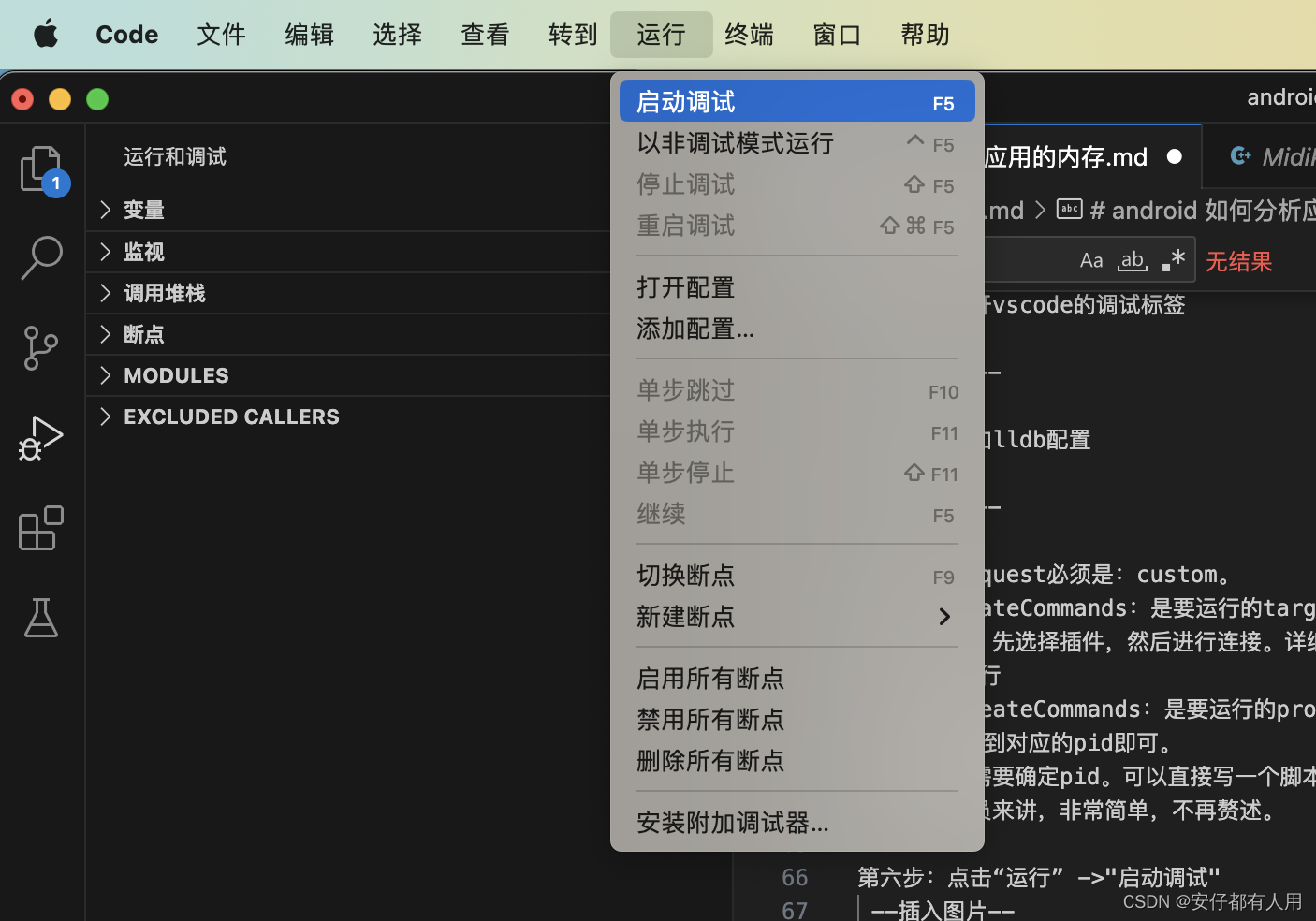Screen dimensions: 1316x921
Task: Toggle Match Whole Word in find widget
Action: tap(1133, 260)
